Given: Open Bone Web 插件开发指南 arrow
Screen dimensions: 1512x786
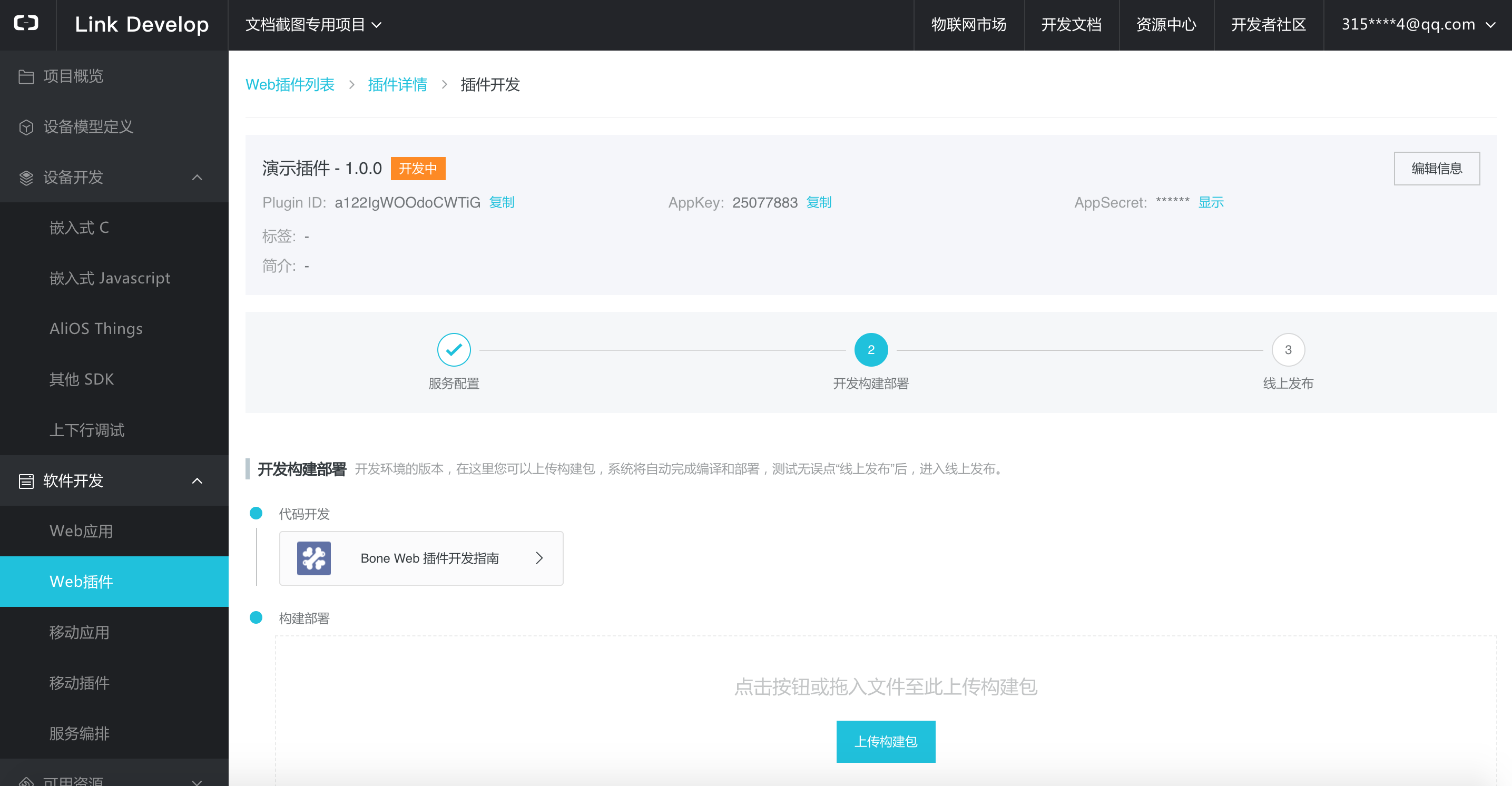Looking at the screenshot, I should tap(539, 558).
